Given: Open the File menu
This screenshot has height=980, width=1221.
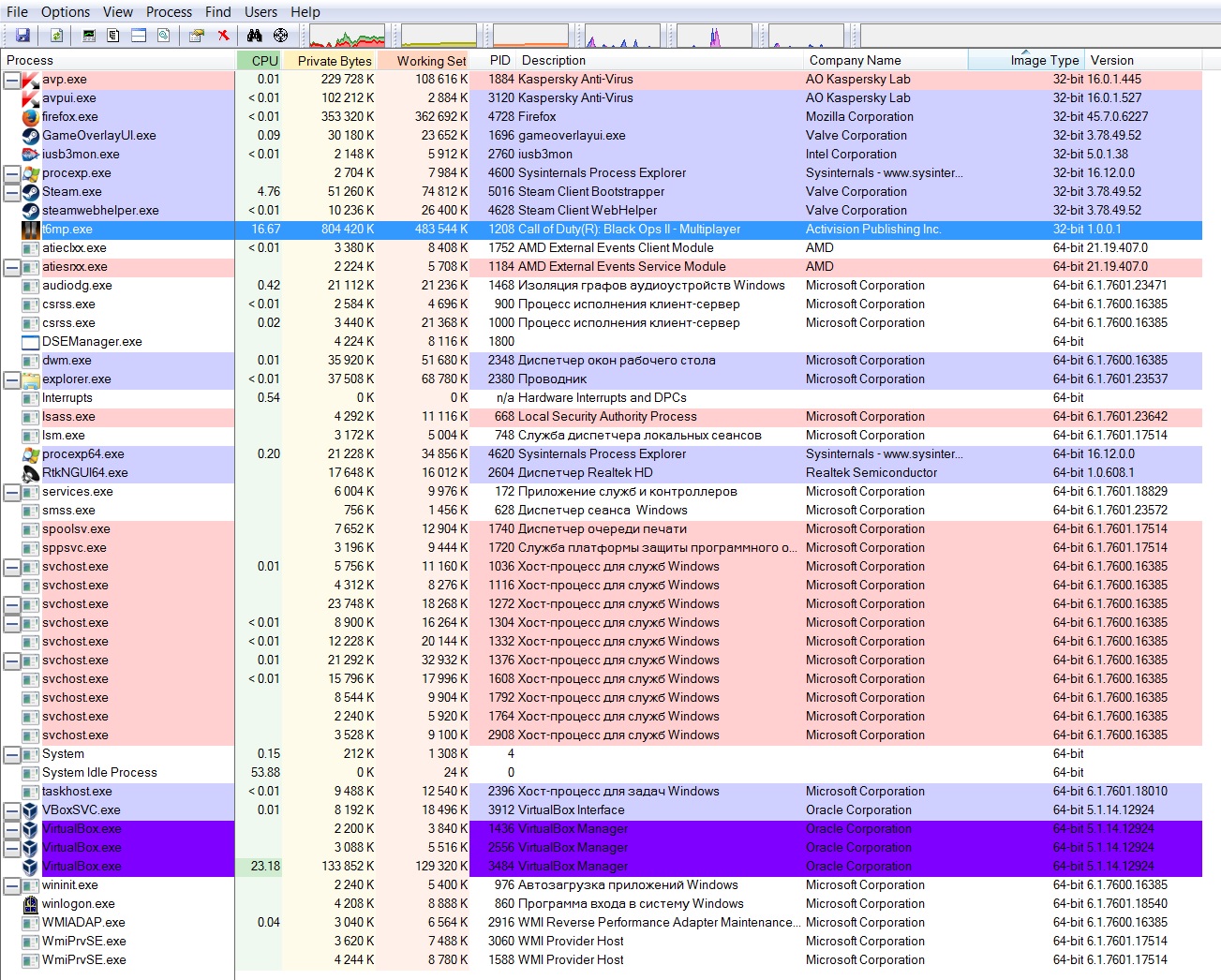Looking at the screenshot, I should (x=18, y=12).
